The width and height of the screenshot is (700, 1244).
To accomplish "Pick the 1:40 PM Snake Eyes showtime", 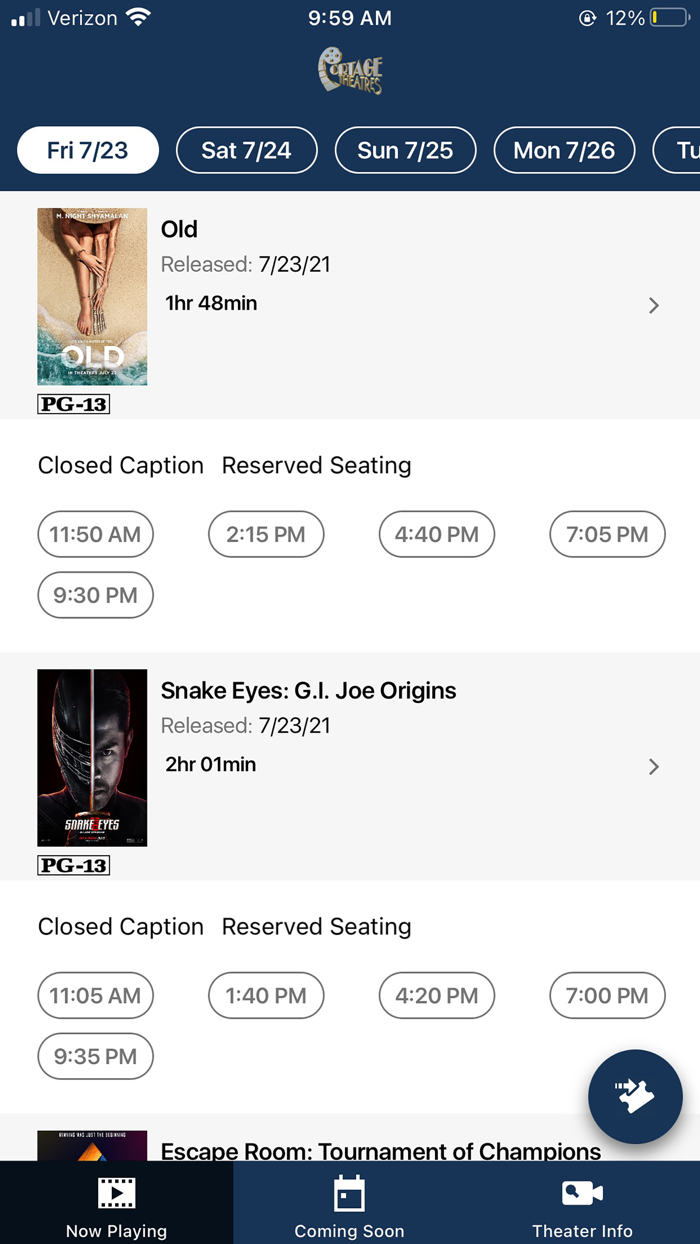I will pyautogui.click(x=266, y=995).
